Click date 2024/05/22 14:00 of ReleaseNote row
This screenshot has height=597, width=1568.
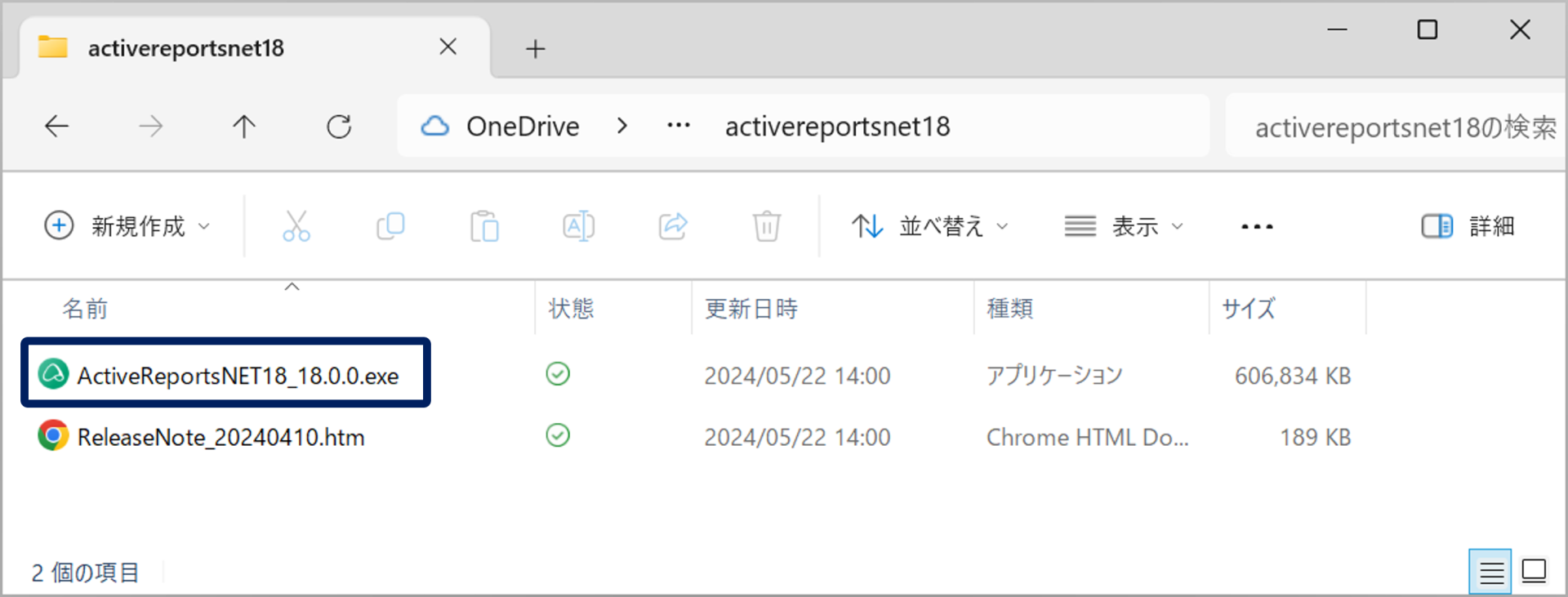[x=798, y=438]
